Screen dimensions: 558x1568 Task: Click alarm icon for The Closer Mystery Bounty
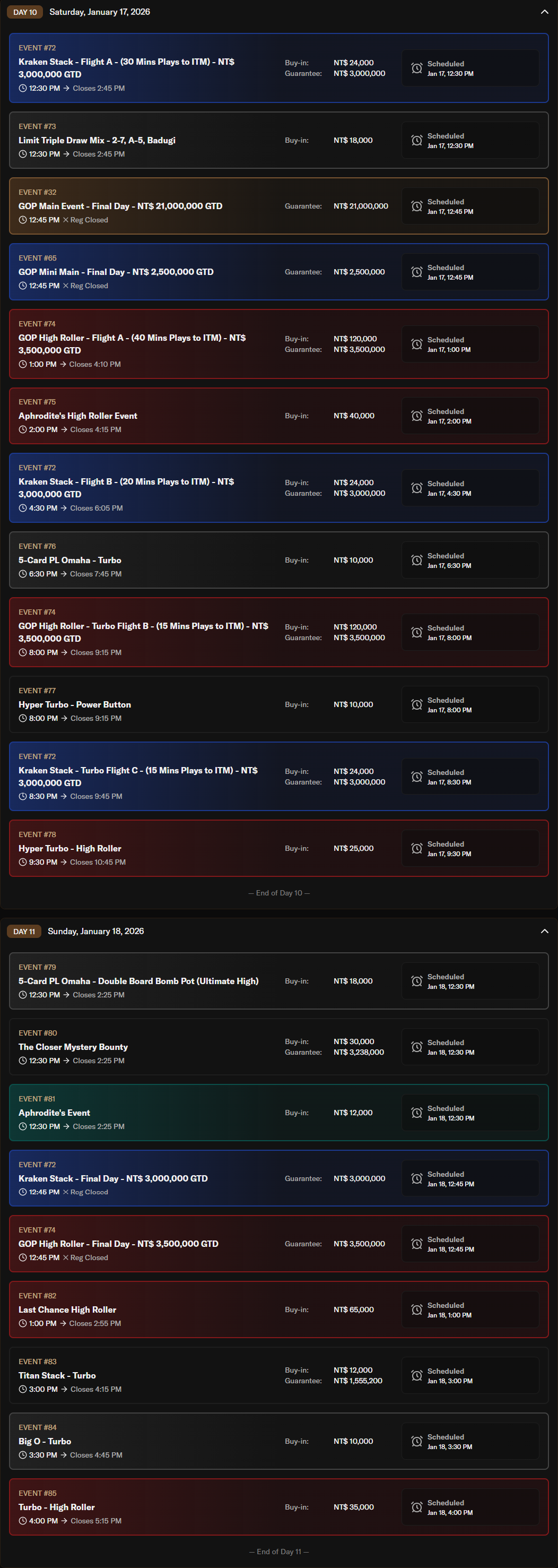click(x=417, y=1047)
